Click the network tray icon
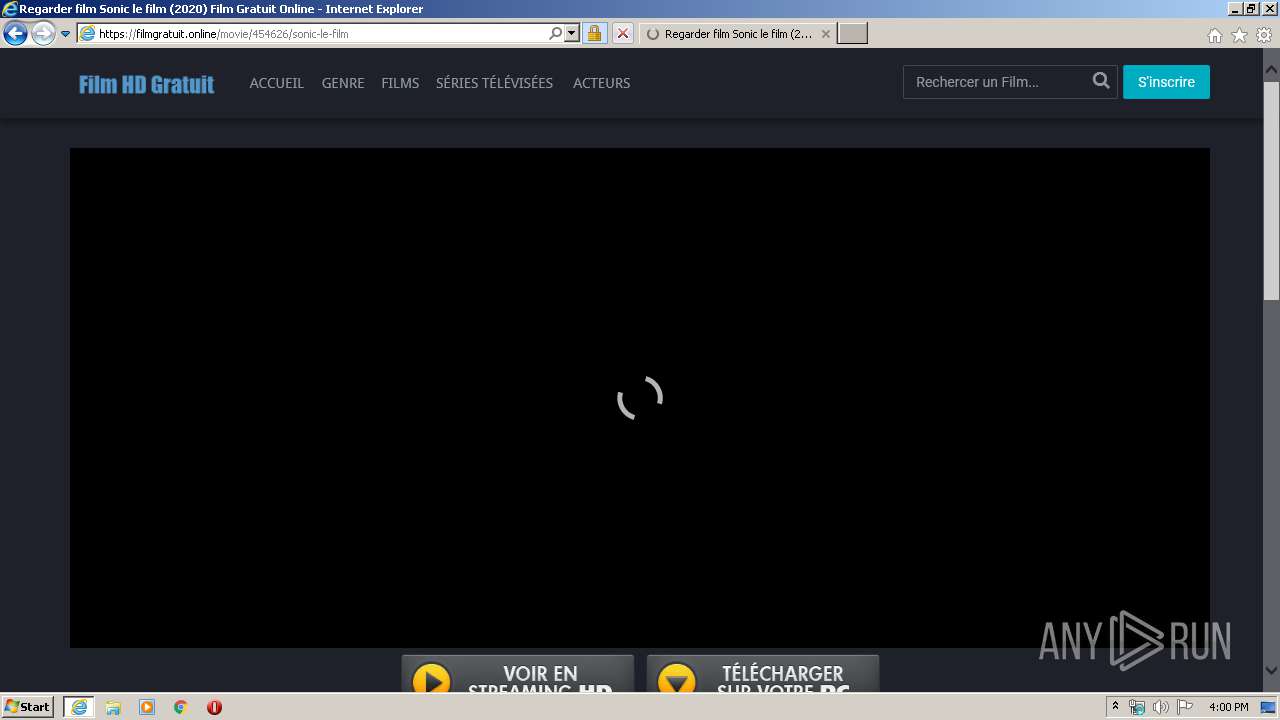 point(1137,707)
